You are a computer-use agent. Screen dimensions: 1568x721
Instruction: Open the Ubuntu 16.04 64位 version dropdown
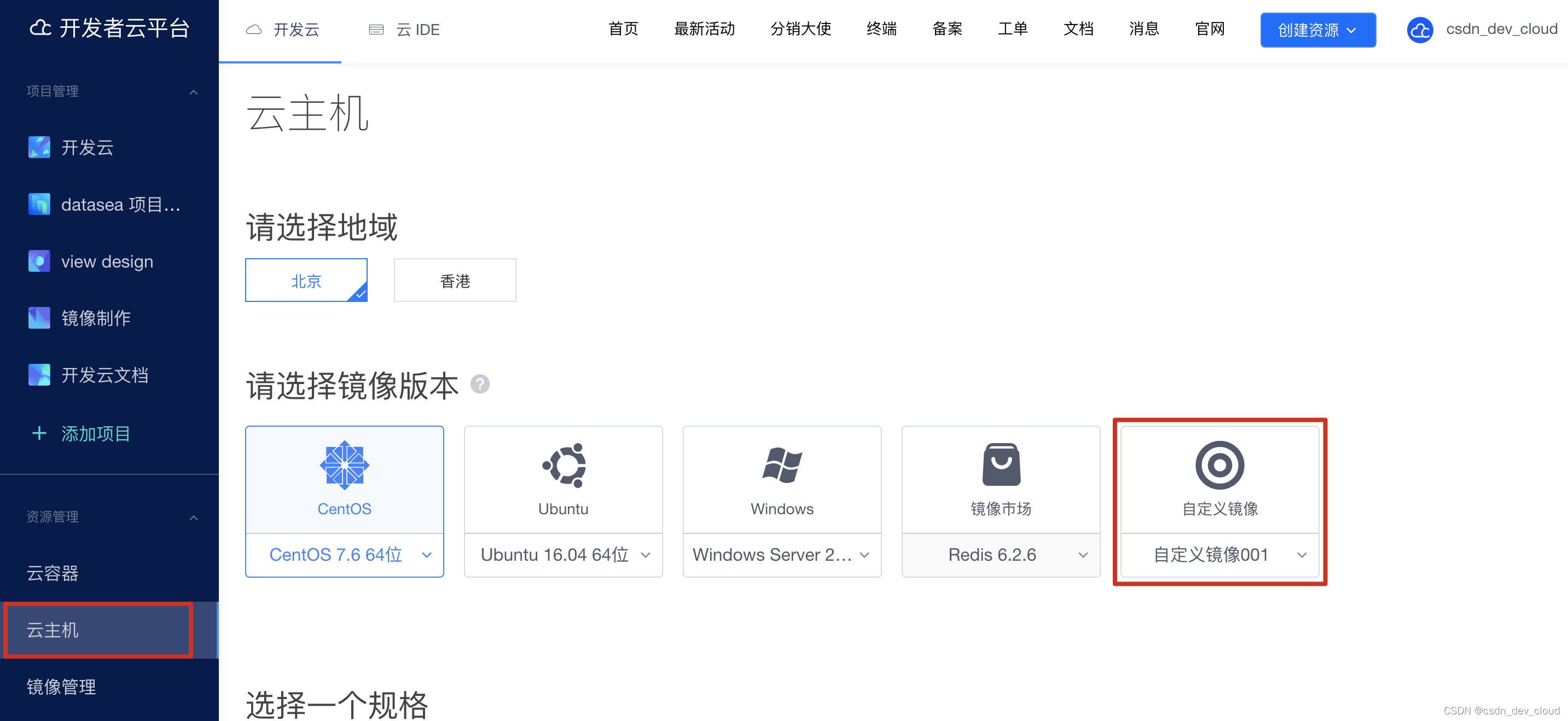pyautogui.click(x=564, y=555)
